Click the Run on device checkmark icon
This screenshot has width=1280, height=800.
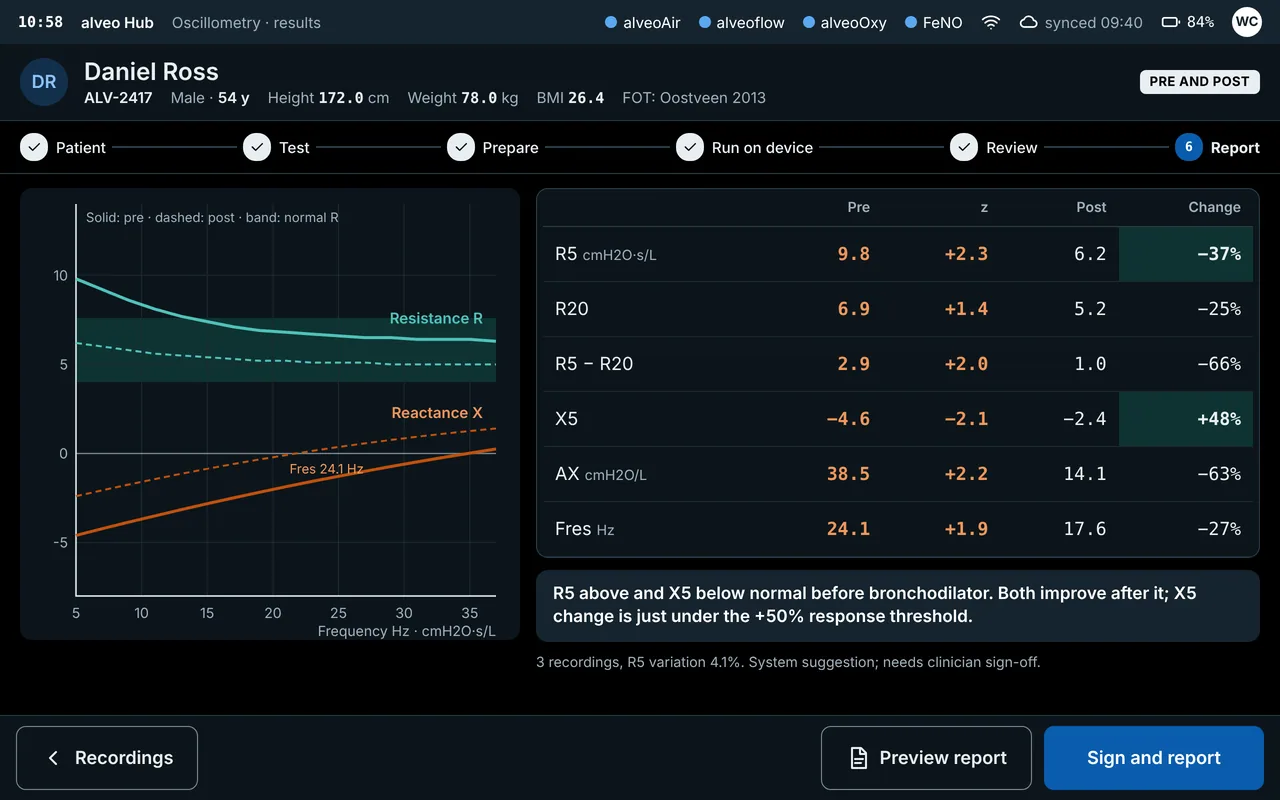(x=690, y=147)
